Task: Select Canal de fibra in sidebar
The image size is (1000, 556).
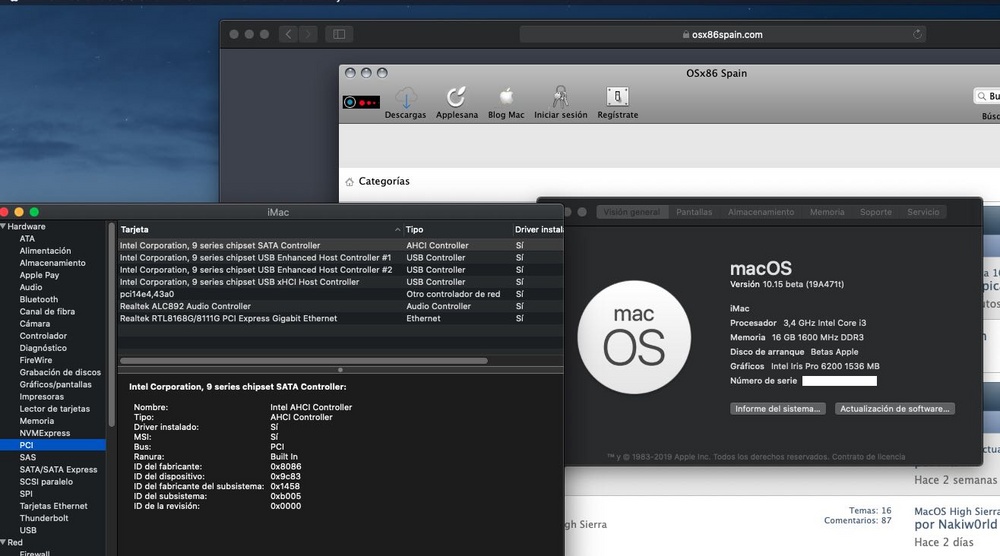Action: (47, 311)
